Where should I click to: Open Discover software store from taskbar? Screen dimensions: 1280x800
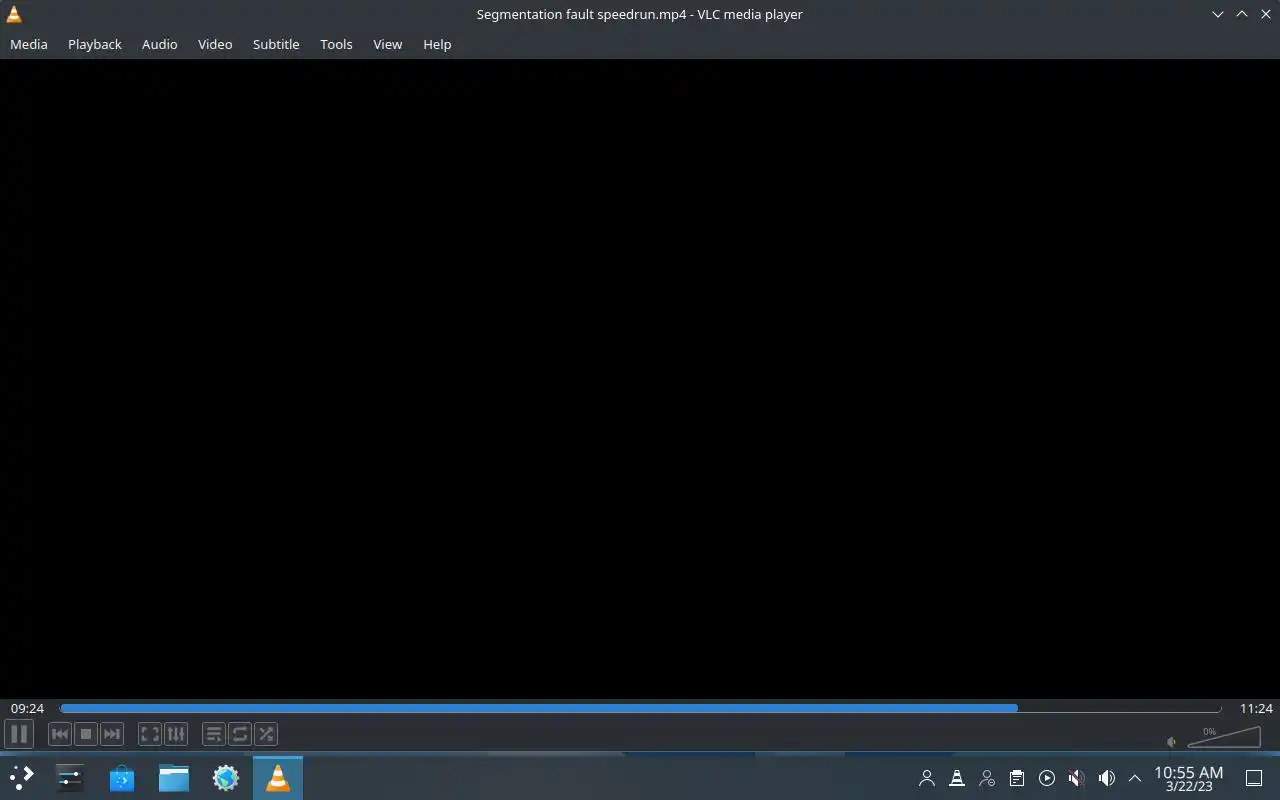122,777
